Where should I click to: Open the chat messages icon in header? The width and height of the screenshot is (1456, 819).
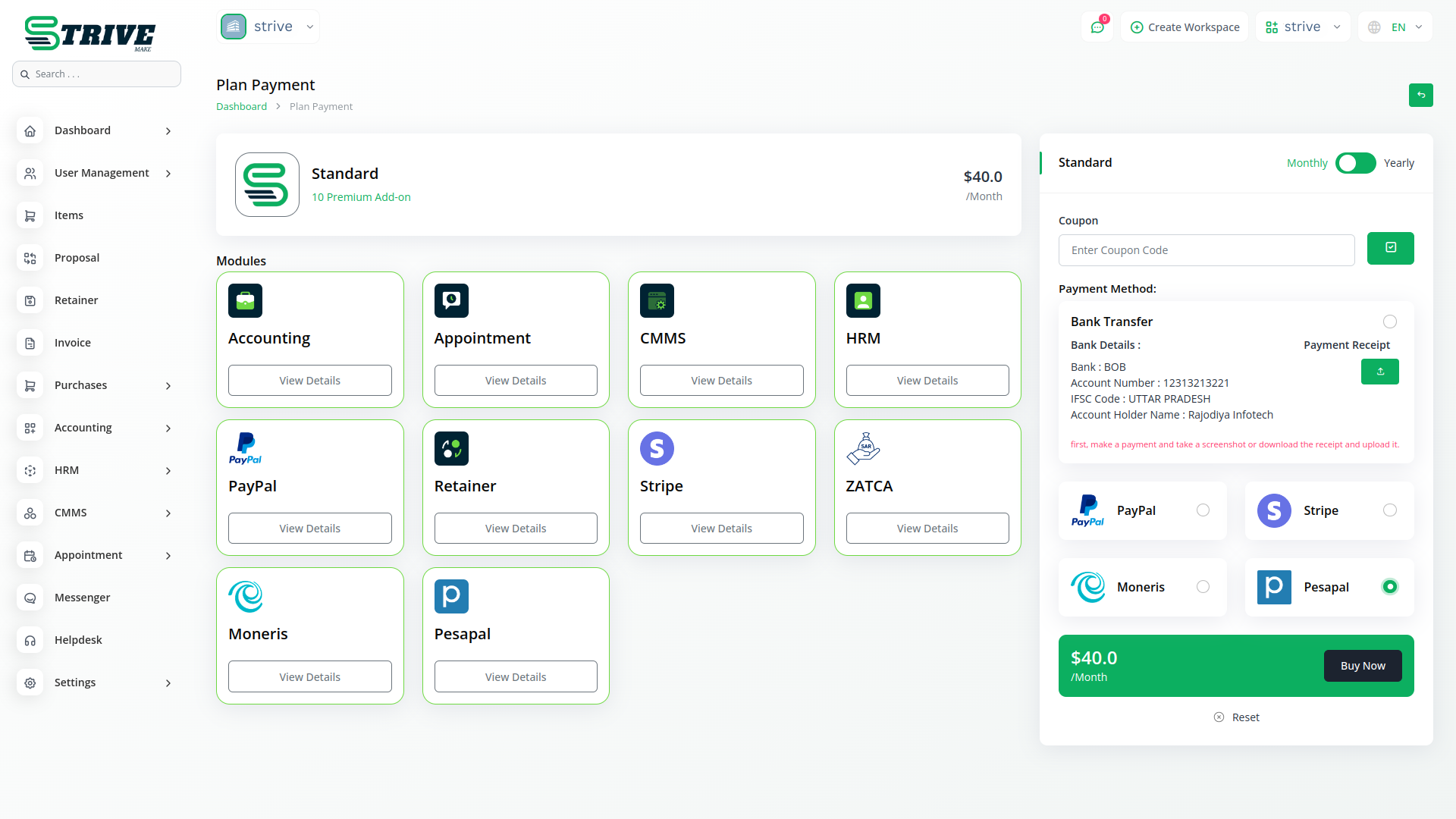coord(1097,27)
